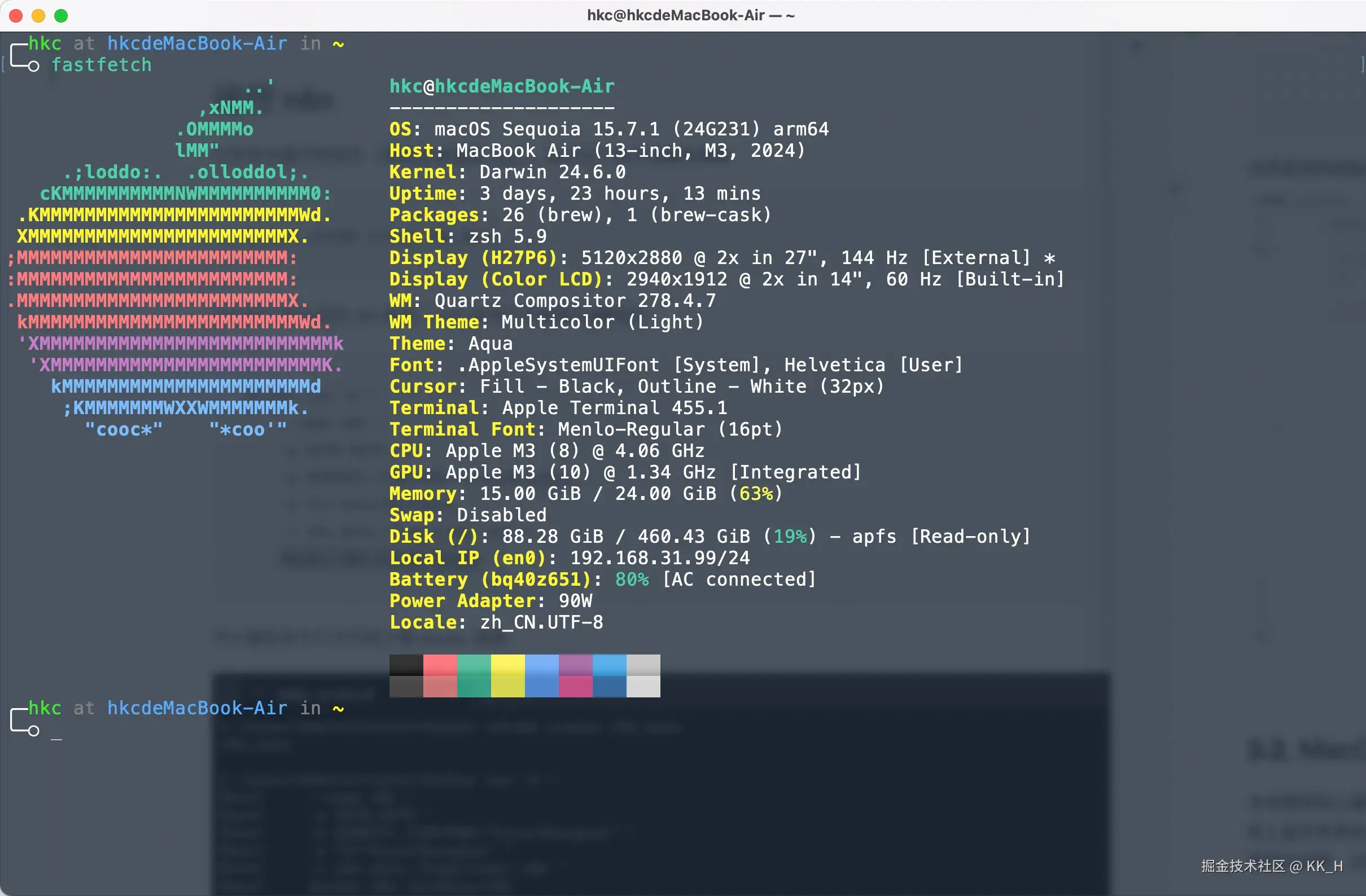Click the green zoom window button

tap(61, 15)
